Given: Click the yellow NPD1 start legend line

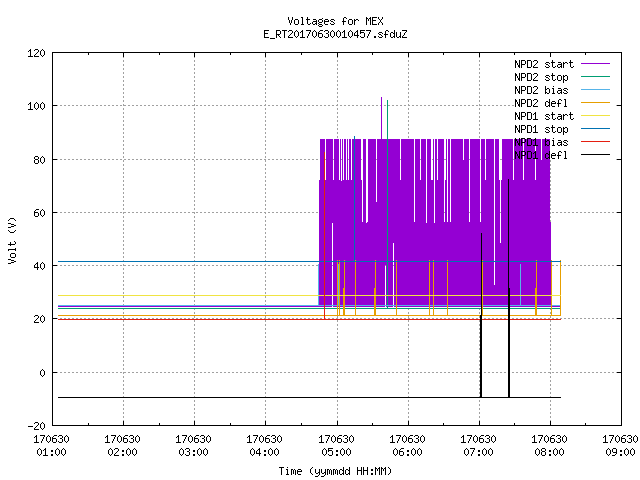Looking at the screenshot, I should [595, 116].
